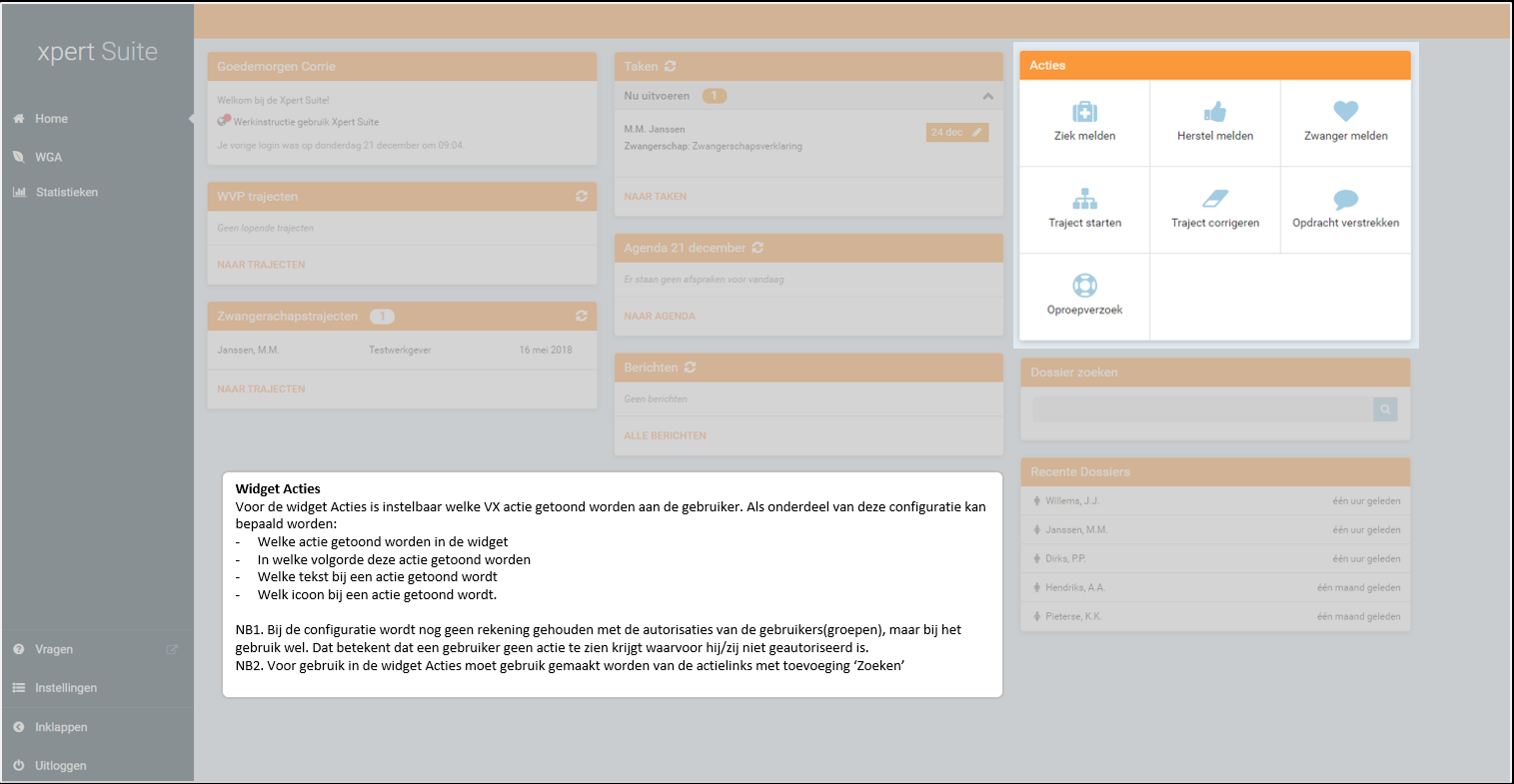Viewport: 1514px width, 784px height.
Task: Collapse the Nu uitvoeren section
Action: point(987,96)
